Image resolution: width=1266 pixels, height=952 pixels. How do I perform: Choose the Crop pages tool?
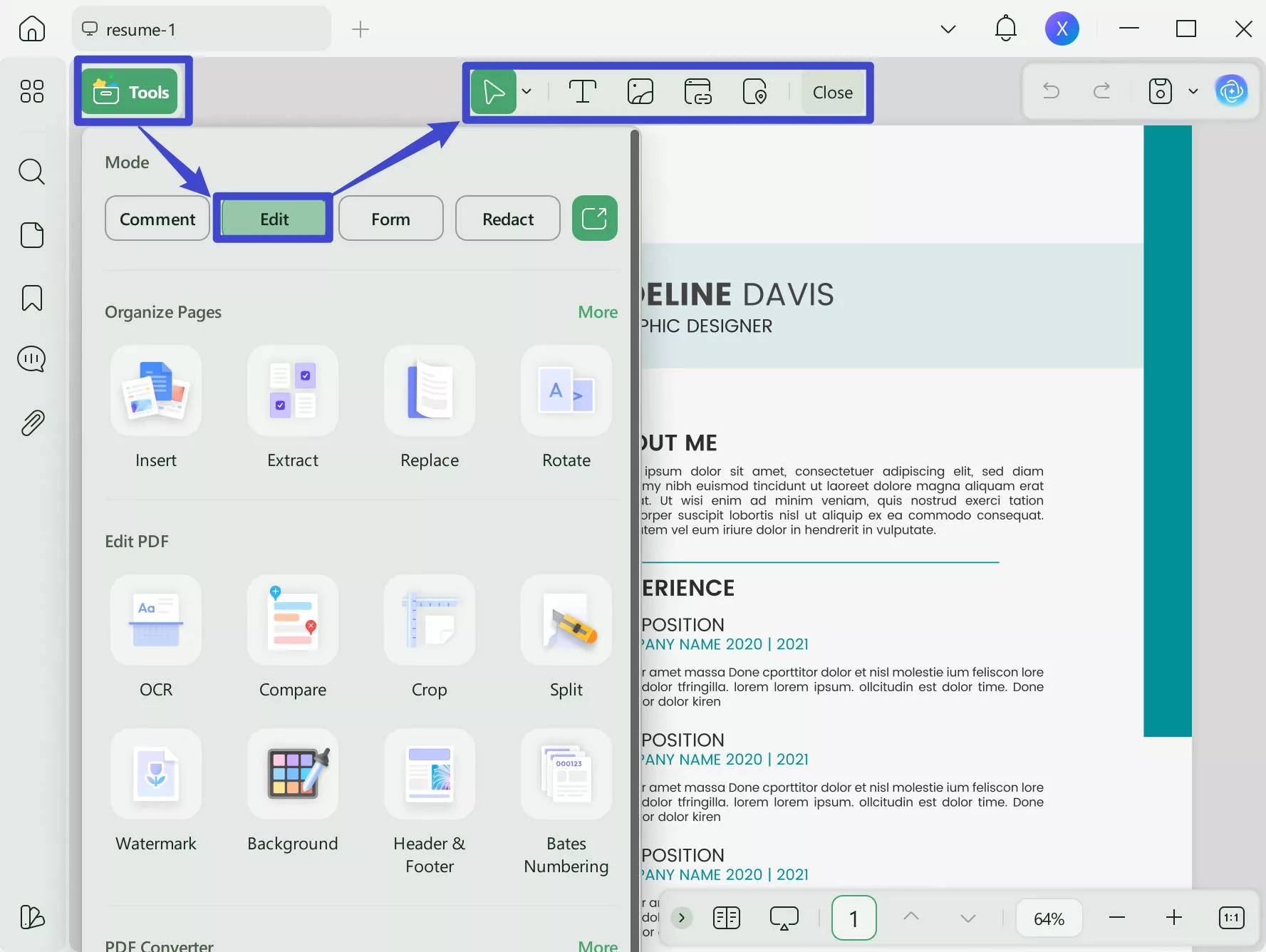click(x=429, y=621)
